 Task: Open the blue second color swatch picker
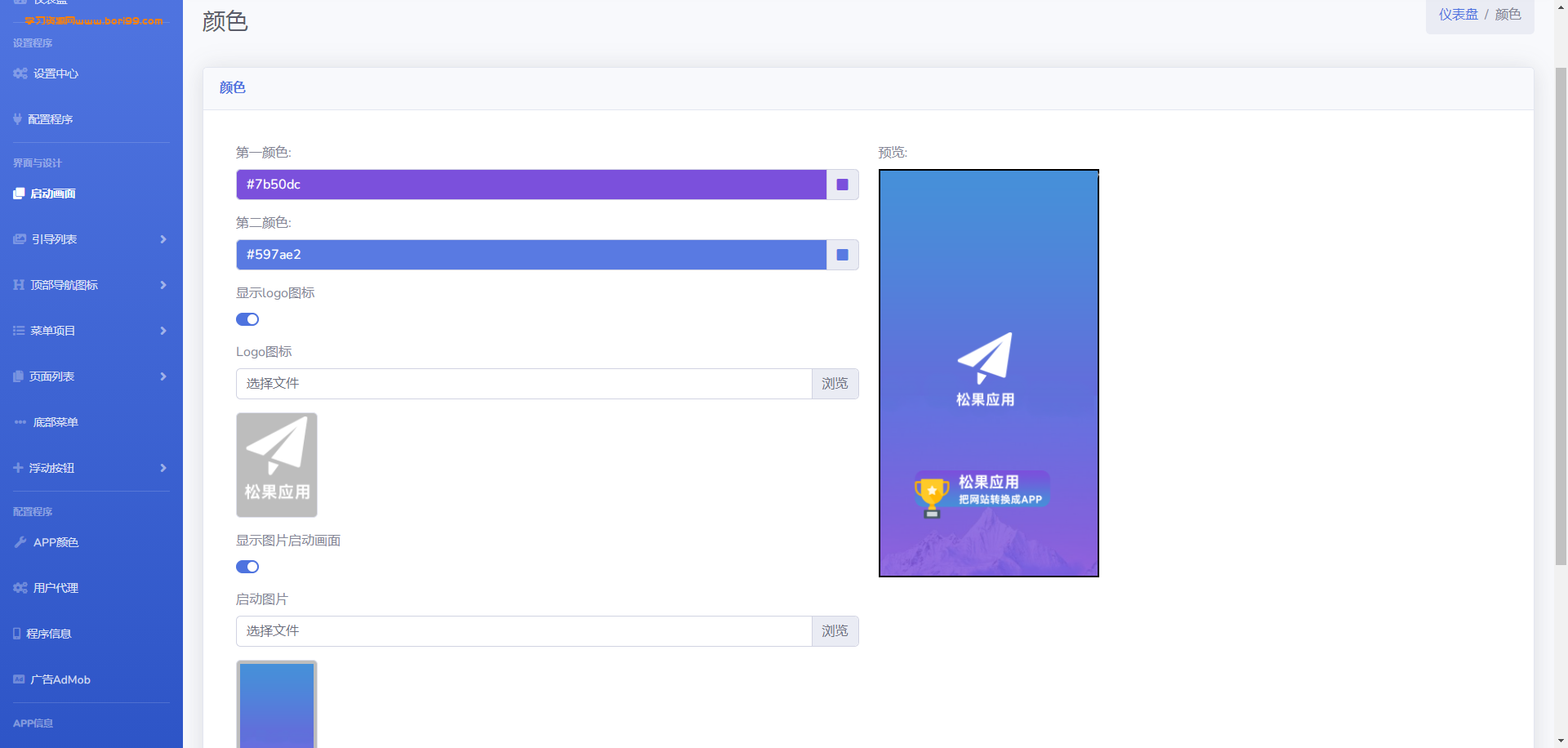point(842,255)
